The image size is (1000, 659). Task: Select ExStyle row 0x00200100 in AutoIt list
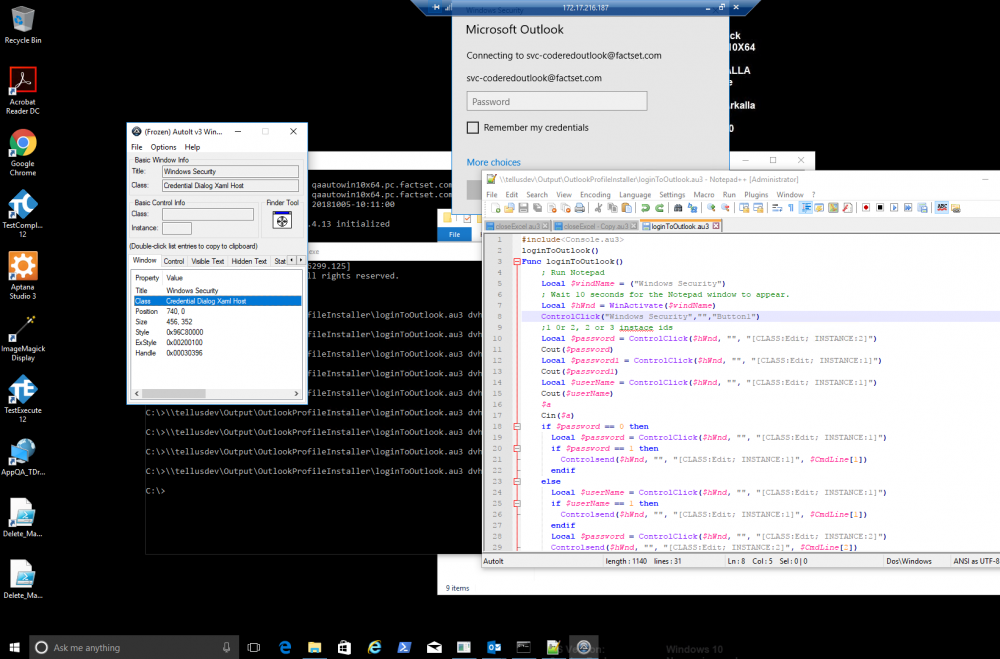[x=217, y=343]
